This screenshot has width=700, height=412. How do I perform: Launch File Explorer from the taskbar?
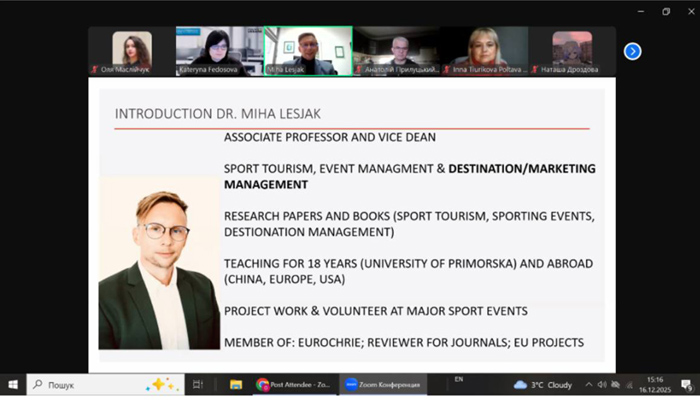click(x=236, y=384)
